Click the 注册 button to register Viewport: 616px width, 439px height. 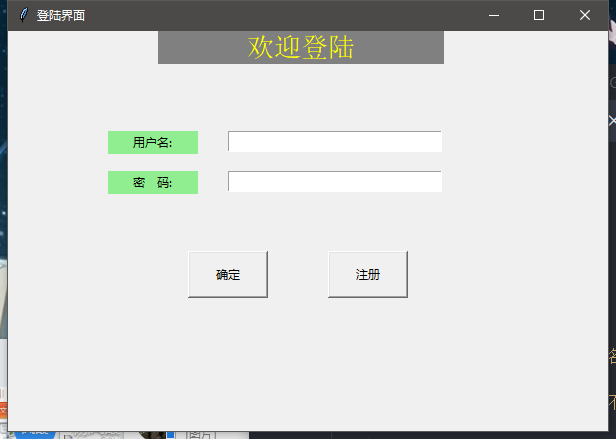click(368, 274)
